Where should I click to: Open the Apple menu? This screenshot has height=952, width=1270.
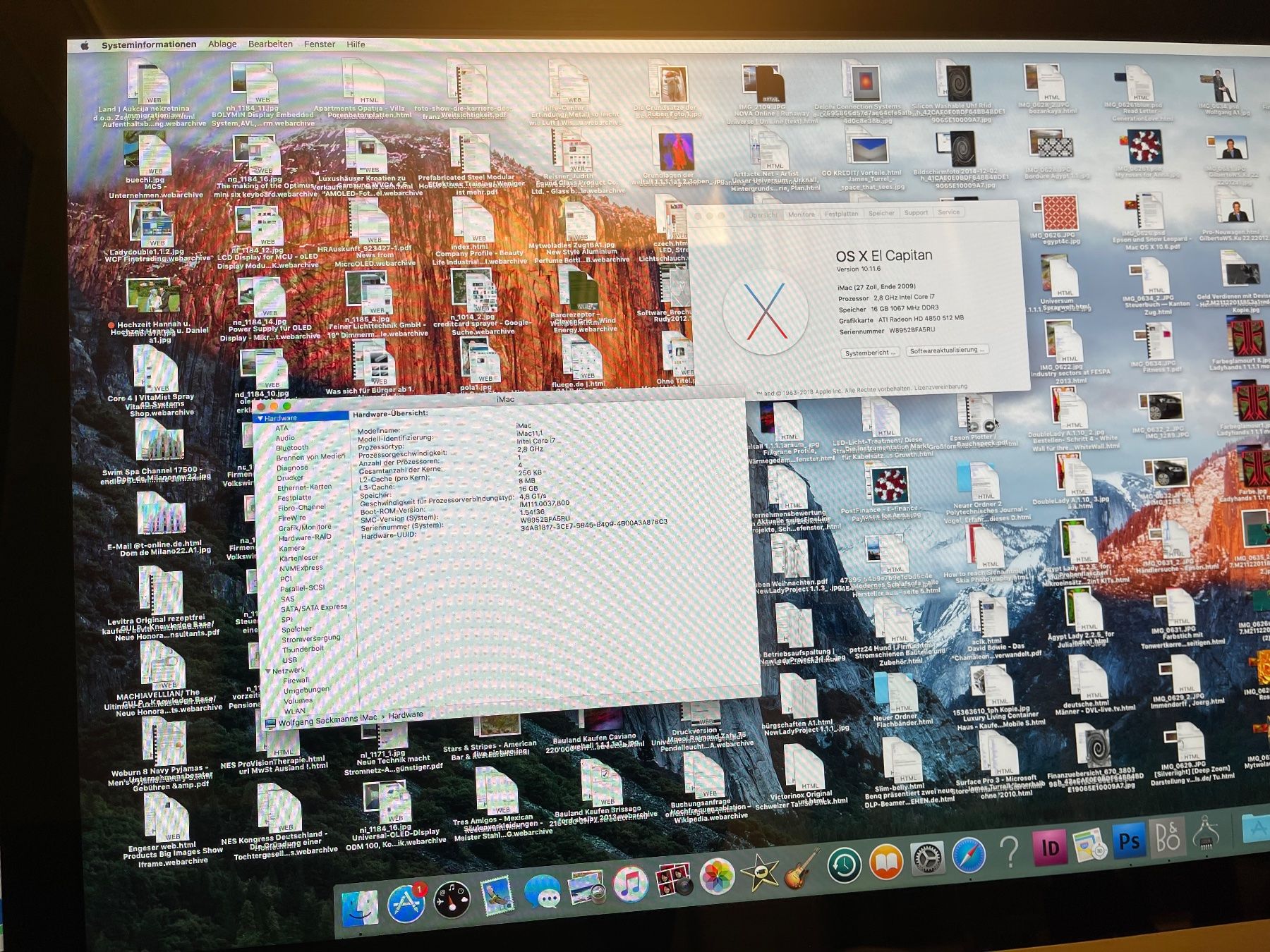[x=85, y=45]
